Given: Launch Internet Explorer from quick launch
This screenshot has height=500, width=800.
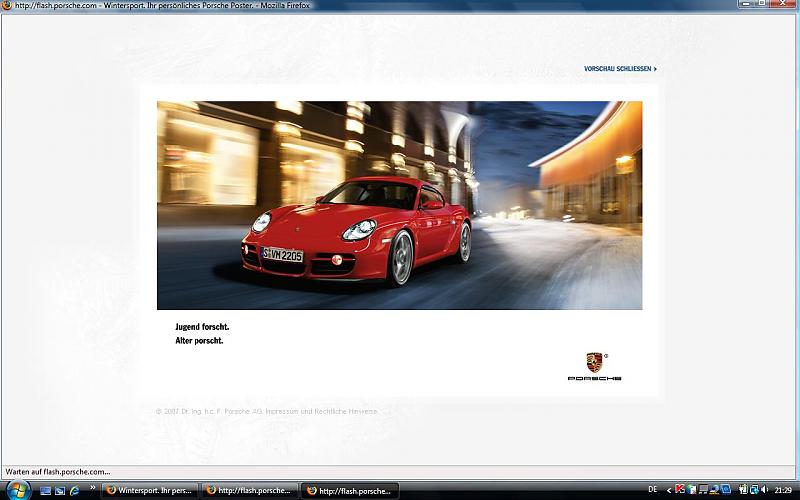Looking at the screenshot, I should pyautogui.click(x=74, y=491).
